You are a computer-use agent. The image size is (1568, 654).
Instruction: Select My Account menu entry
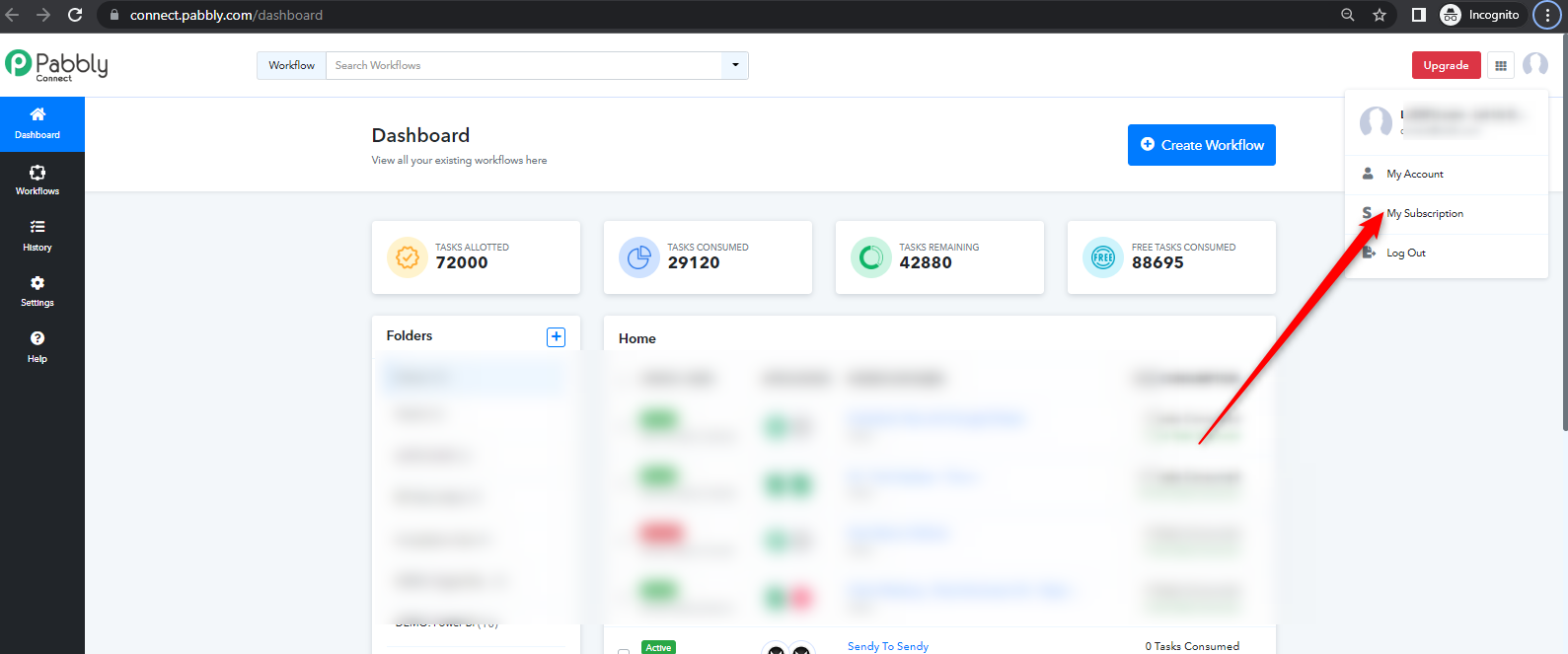tap(1447, 174)
